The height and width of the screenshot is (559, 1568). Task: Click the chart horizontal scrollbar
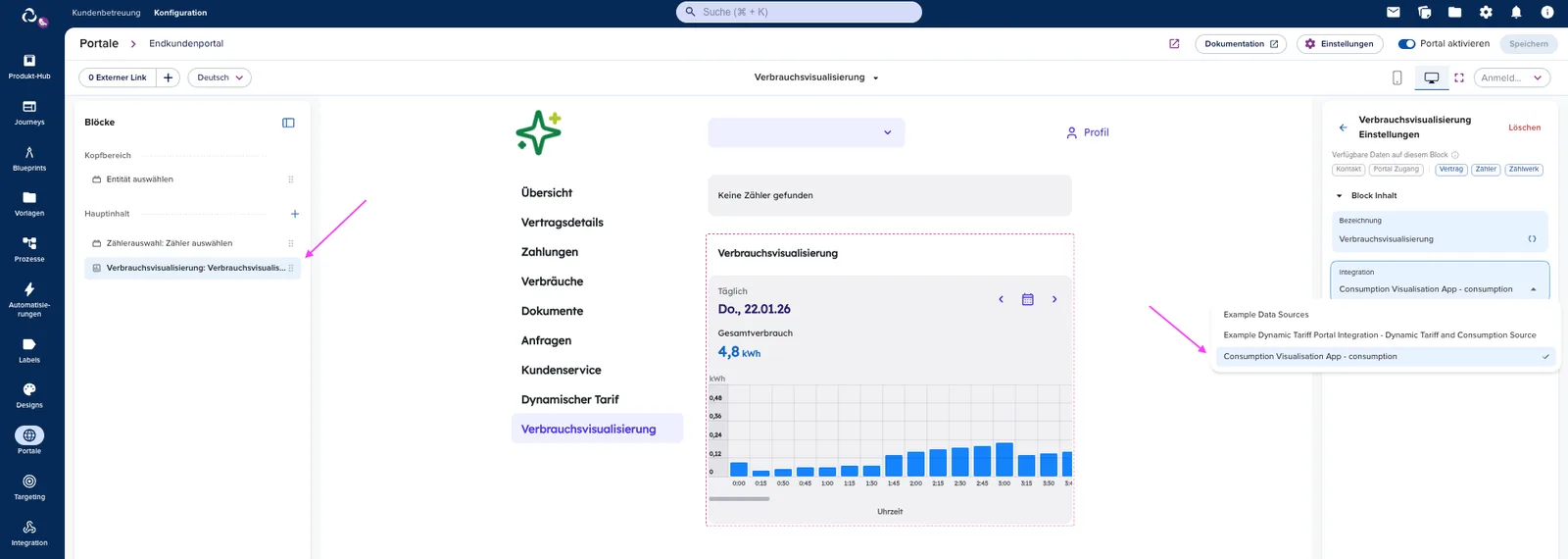click(739, 499)
